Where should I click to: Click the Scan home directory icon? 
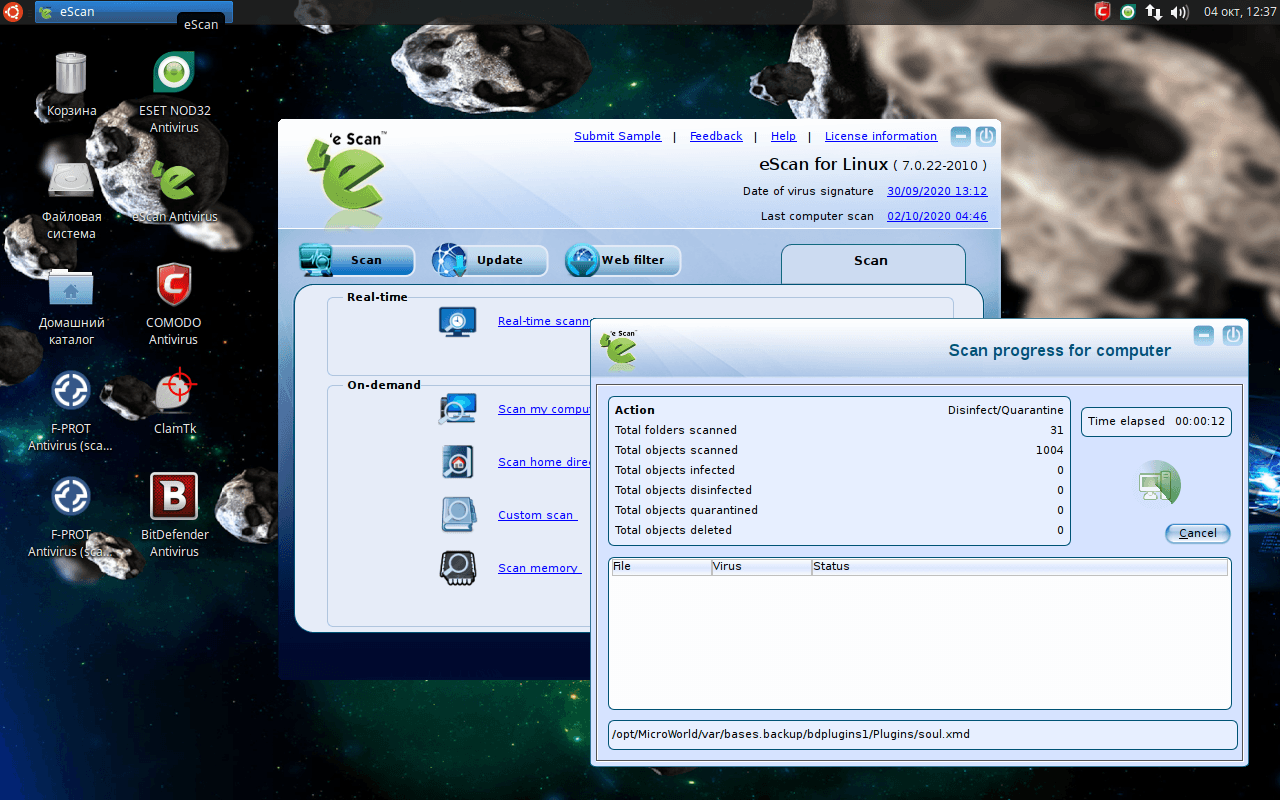(458, 462)
